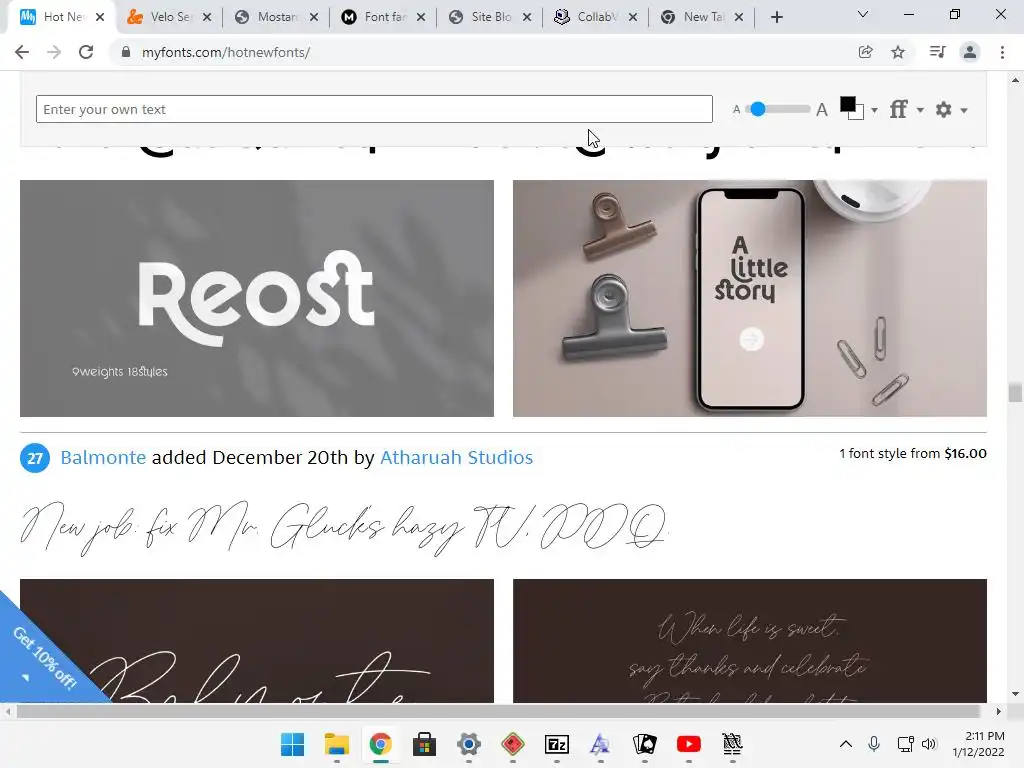Click the small A size icon
Screen dimensions: 1024x768
click(737, 110)
